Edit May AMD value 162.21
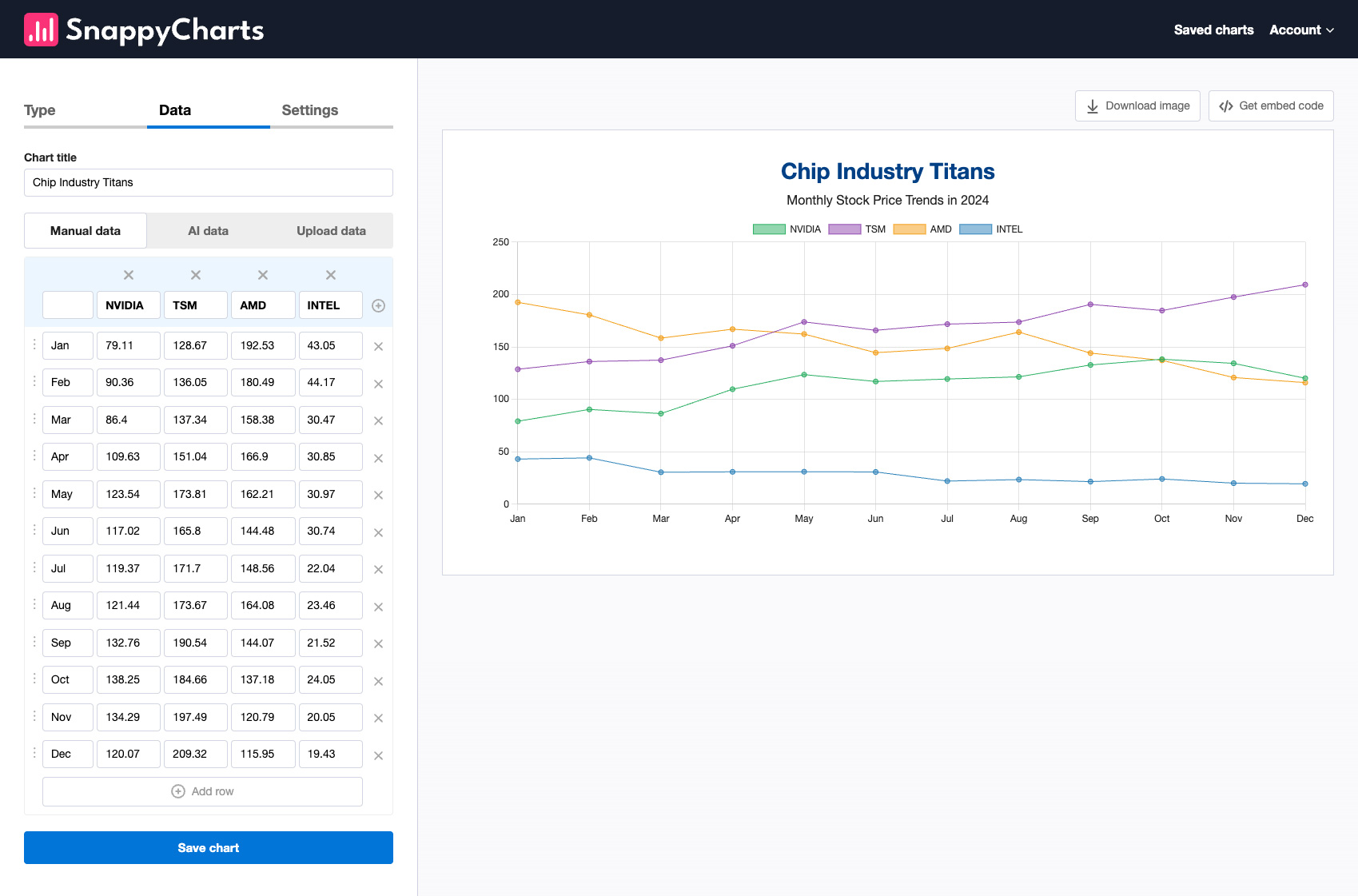The width and height of the screenshot is (1358, 896). tap(263, 495)
